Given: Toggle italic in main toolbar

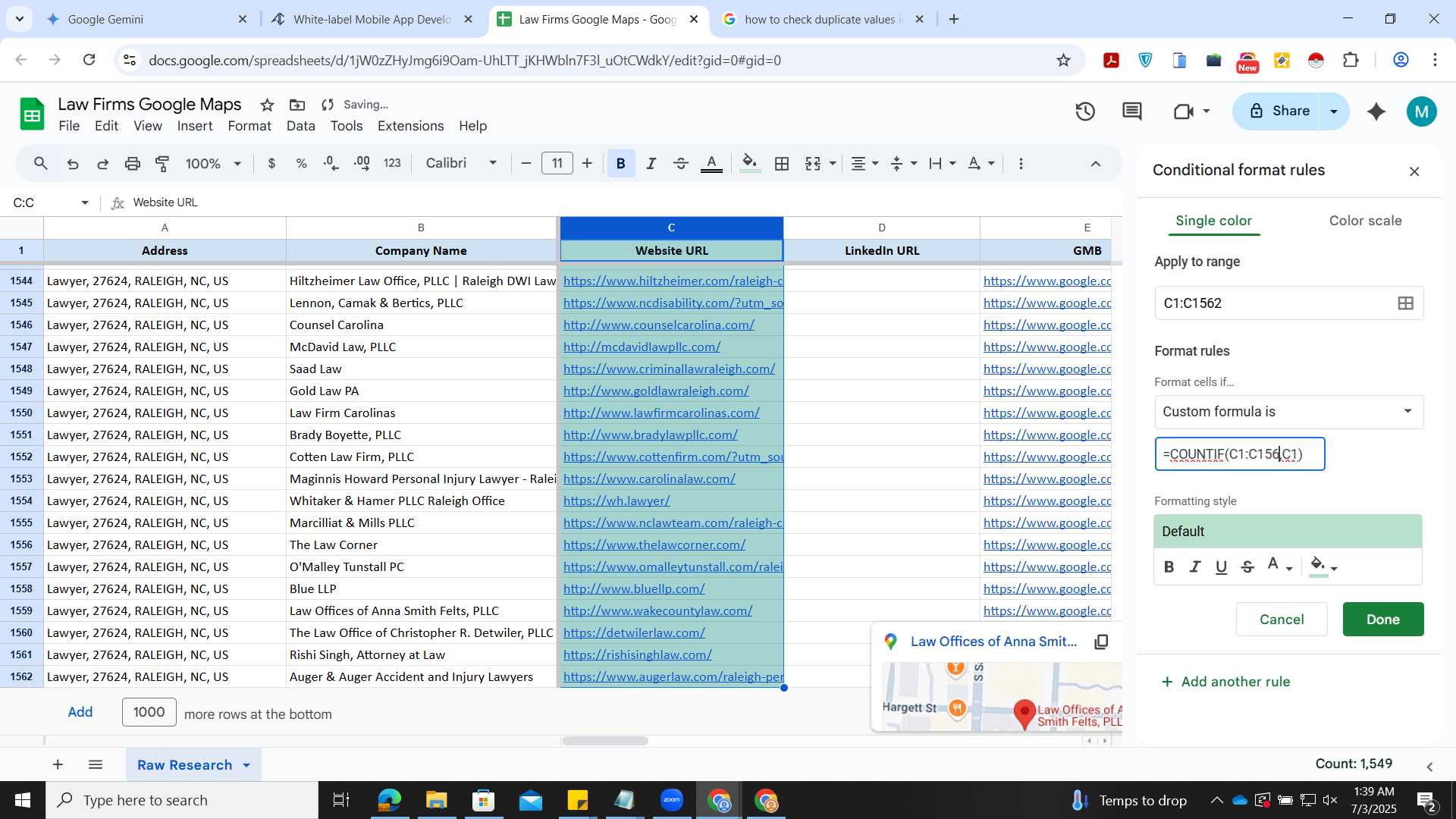Looking at the screenshot, I should pyautogui.click(x=651, y=164).
